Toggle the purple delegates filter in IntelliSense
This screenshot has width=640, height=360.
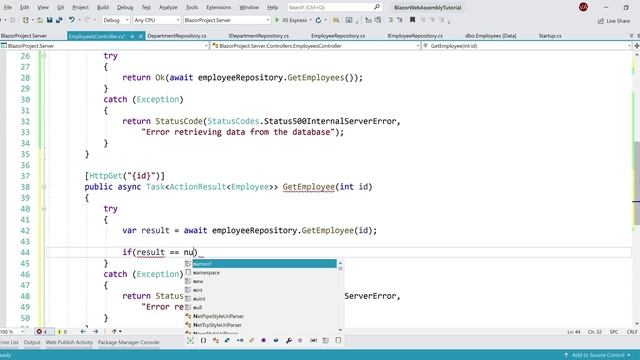pyautogui.click(x=264, y=340)
